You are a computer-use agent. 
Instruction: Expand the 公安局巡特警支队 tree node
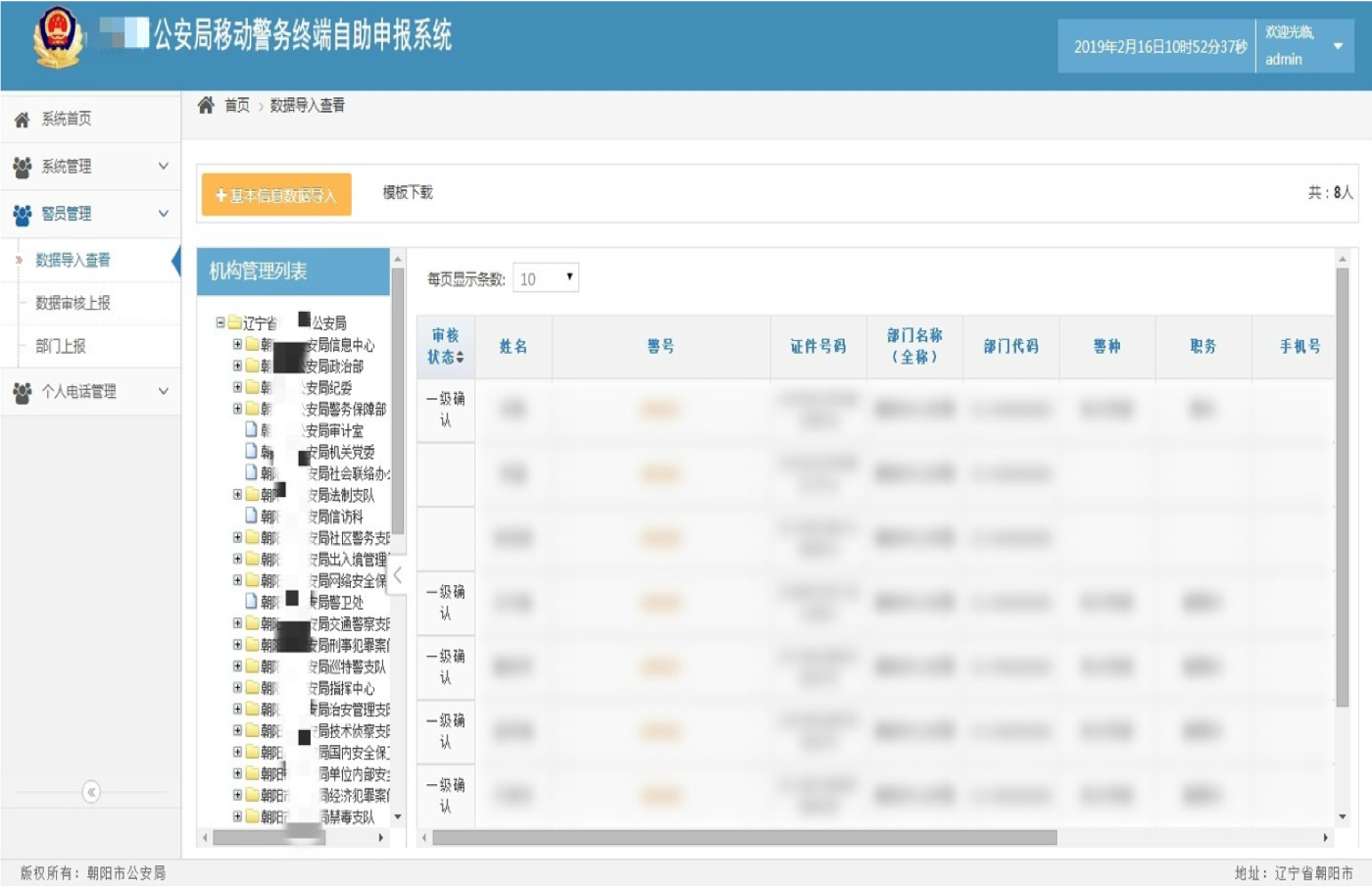coord(237,666)
